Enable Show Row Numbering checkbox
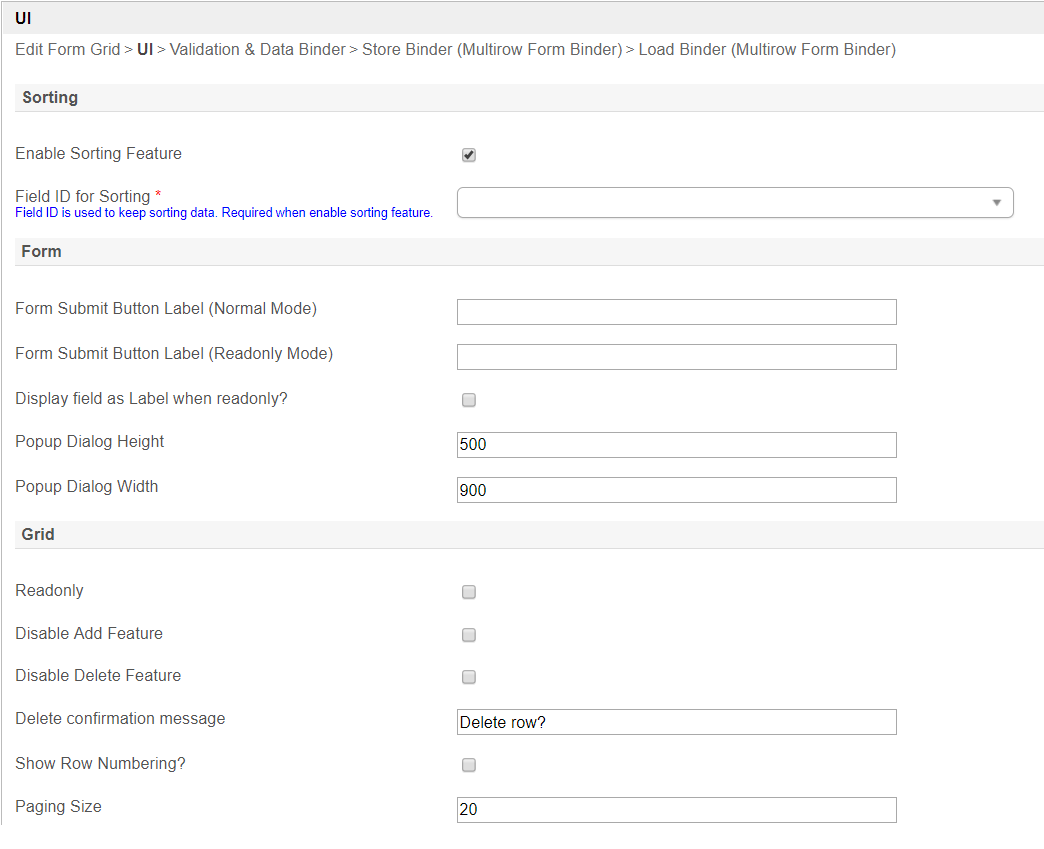The image size is (1044, 849). pos(469,765)
